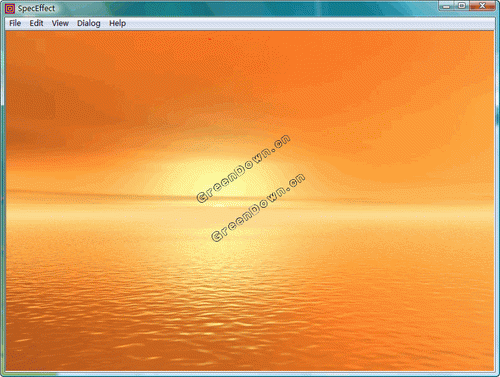Screen dimensions: 500x377
Task: Close the SpecEffect window
Action: pyautogui.click(x=482, y=6)
